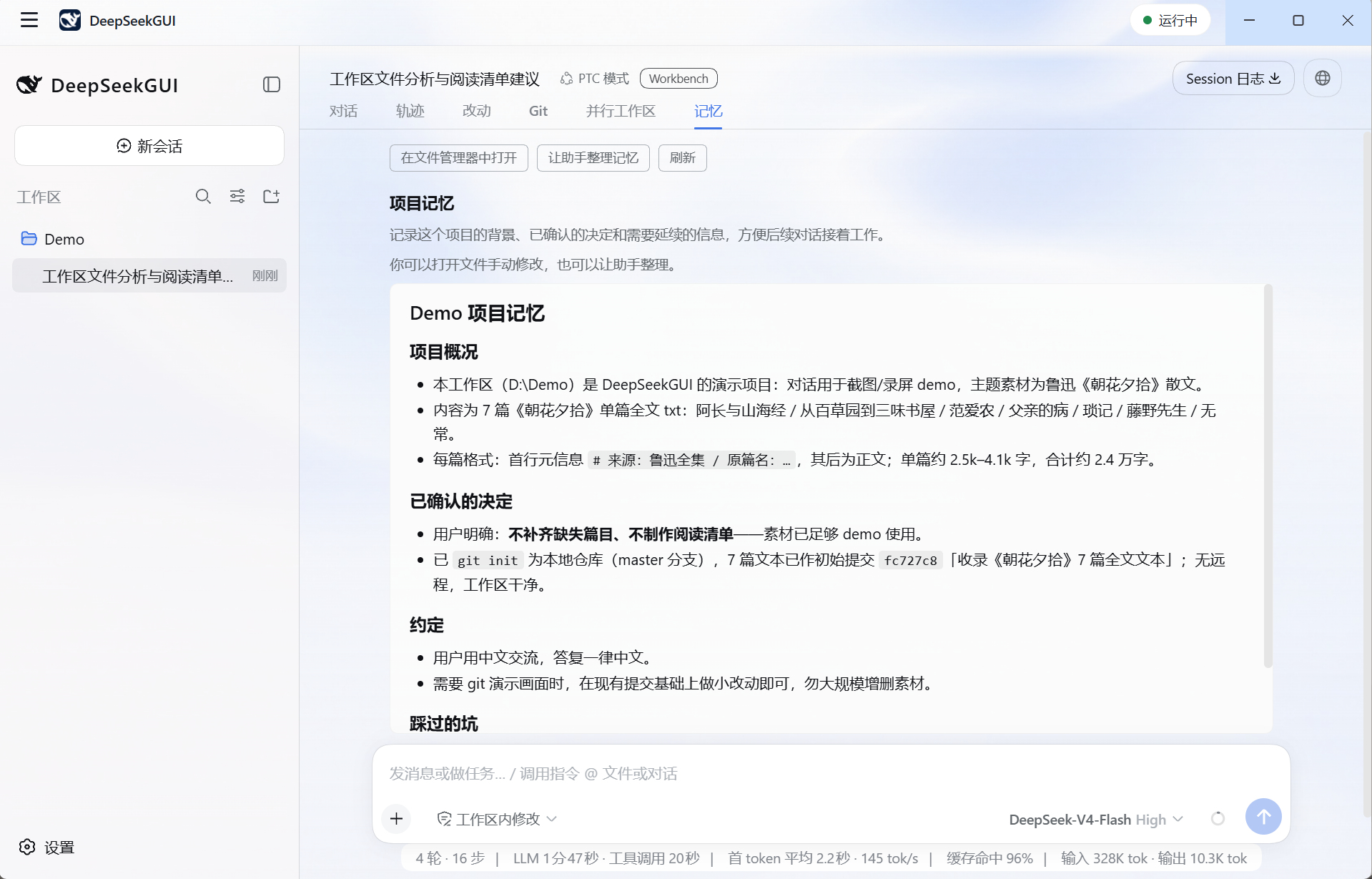The width and height of the screenshot is (1372, 879).
Task: Click the Demo 项目记忆 heading
Action: coord(478,313)
